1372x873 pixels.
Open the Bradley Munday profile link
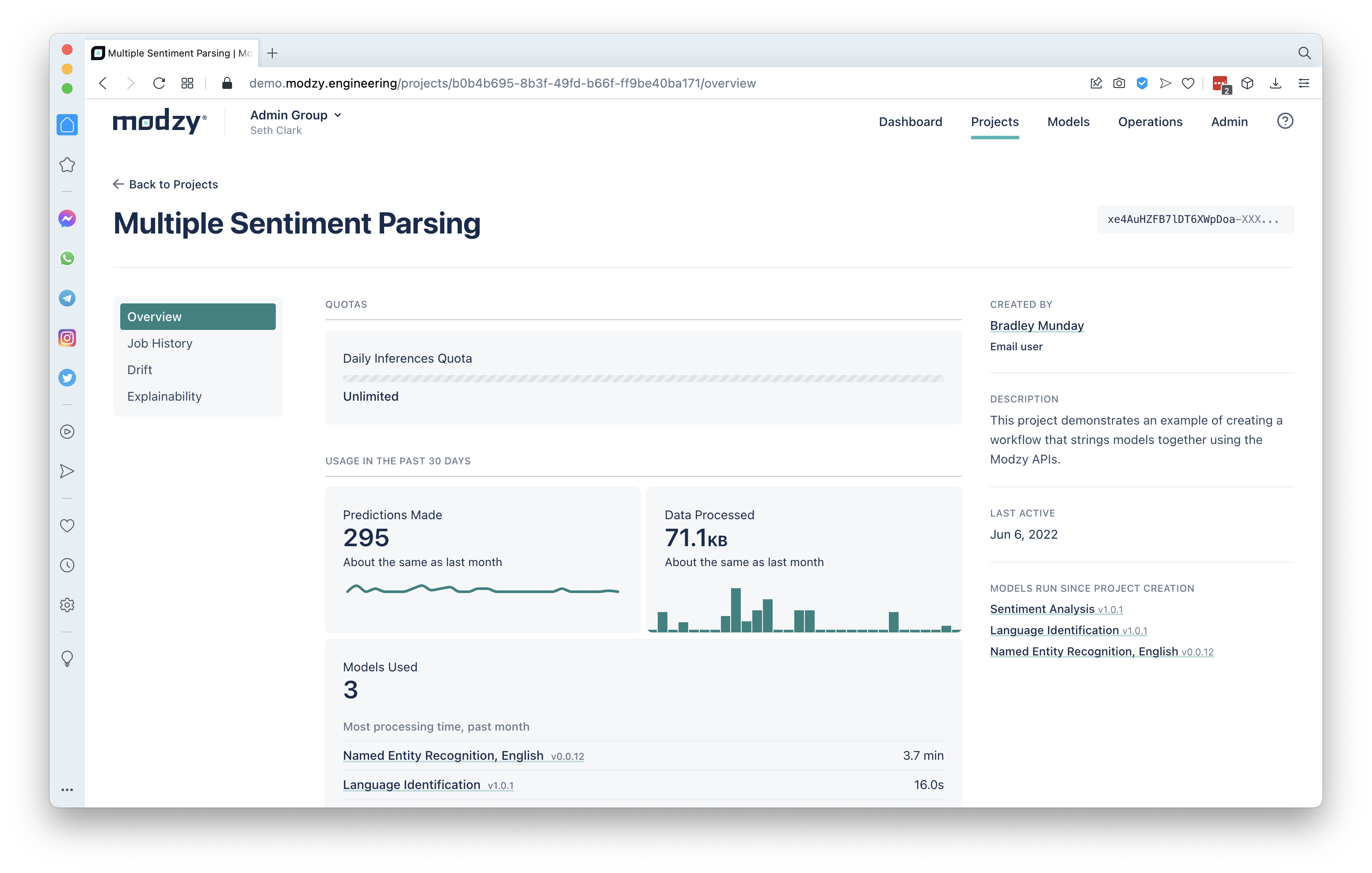click(1037, 325)
